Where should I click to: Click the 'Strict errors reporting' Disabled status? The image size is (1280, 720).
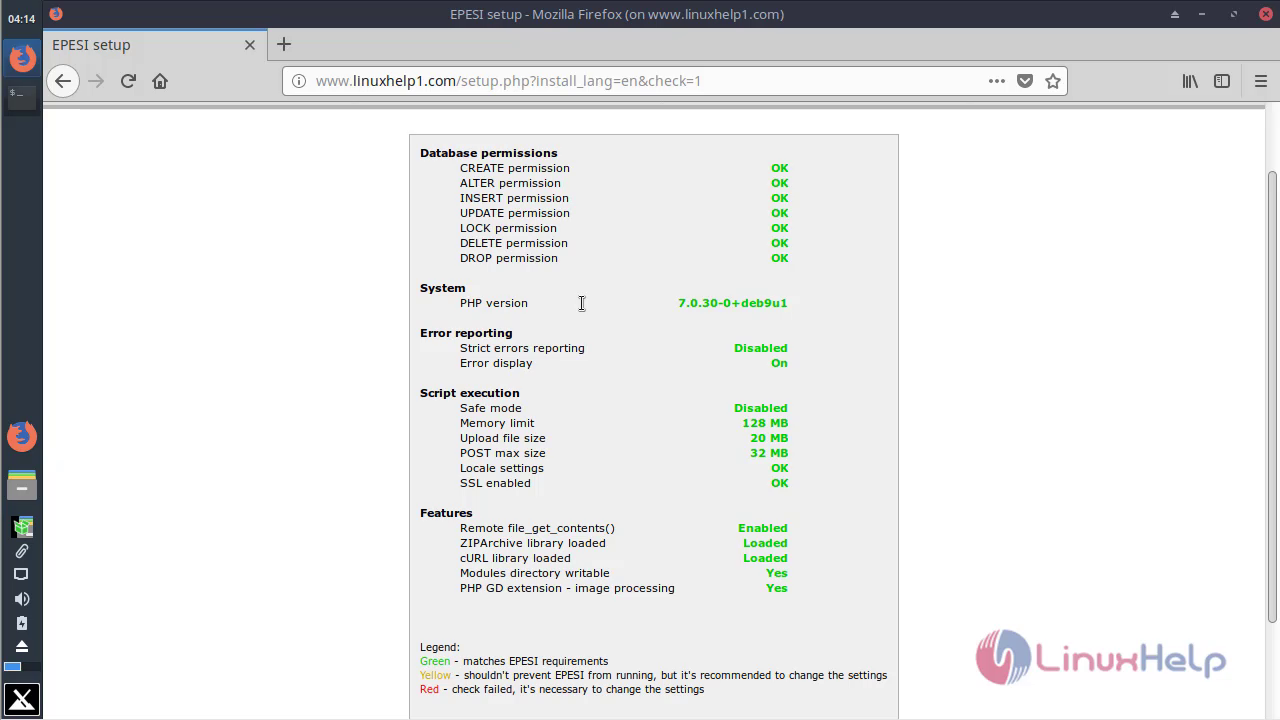(x=761, y=348)
